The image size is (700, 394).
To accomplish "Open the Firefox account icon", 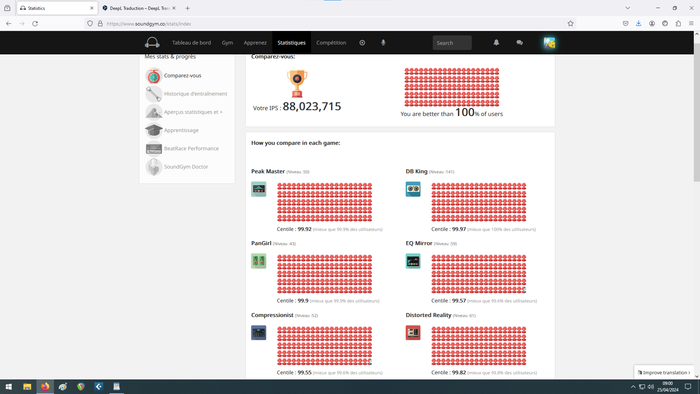I will coord(652,24).
